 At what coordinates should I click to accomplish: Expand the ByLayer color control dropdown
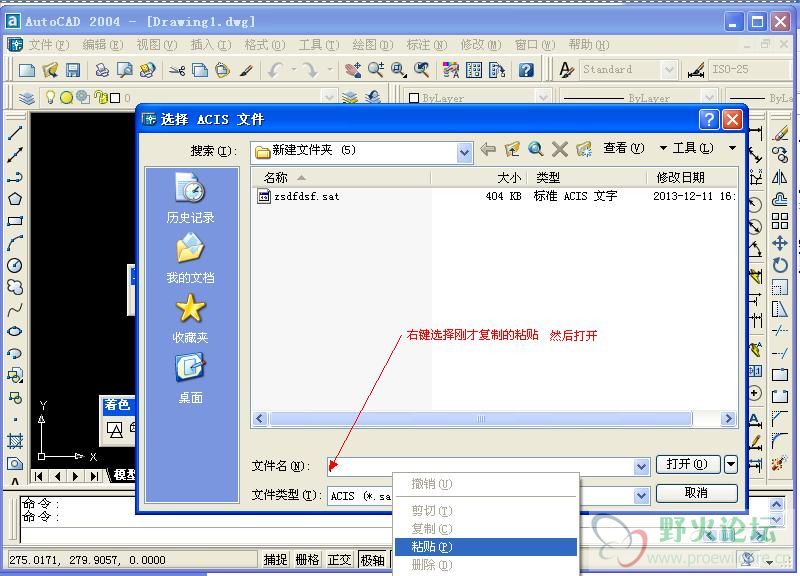click(x=543, y=97)
